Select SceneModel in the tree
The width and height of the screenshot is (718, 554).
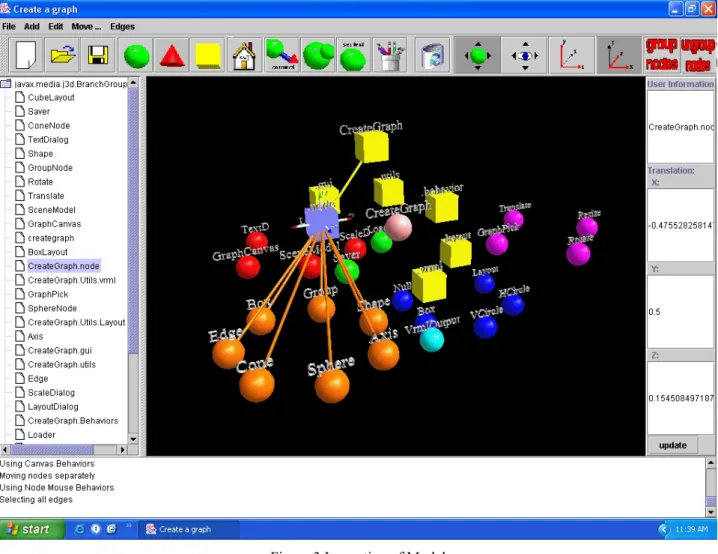(51, 210)
